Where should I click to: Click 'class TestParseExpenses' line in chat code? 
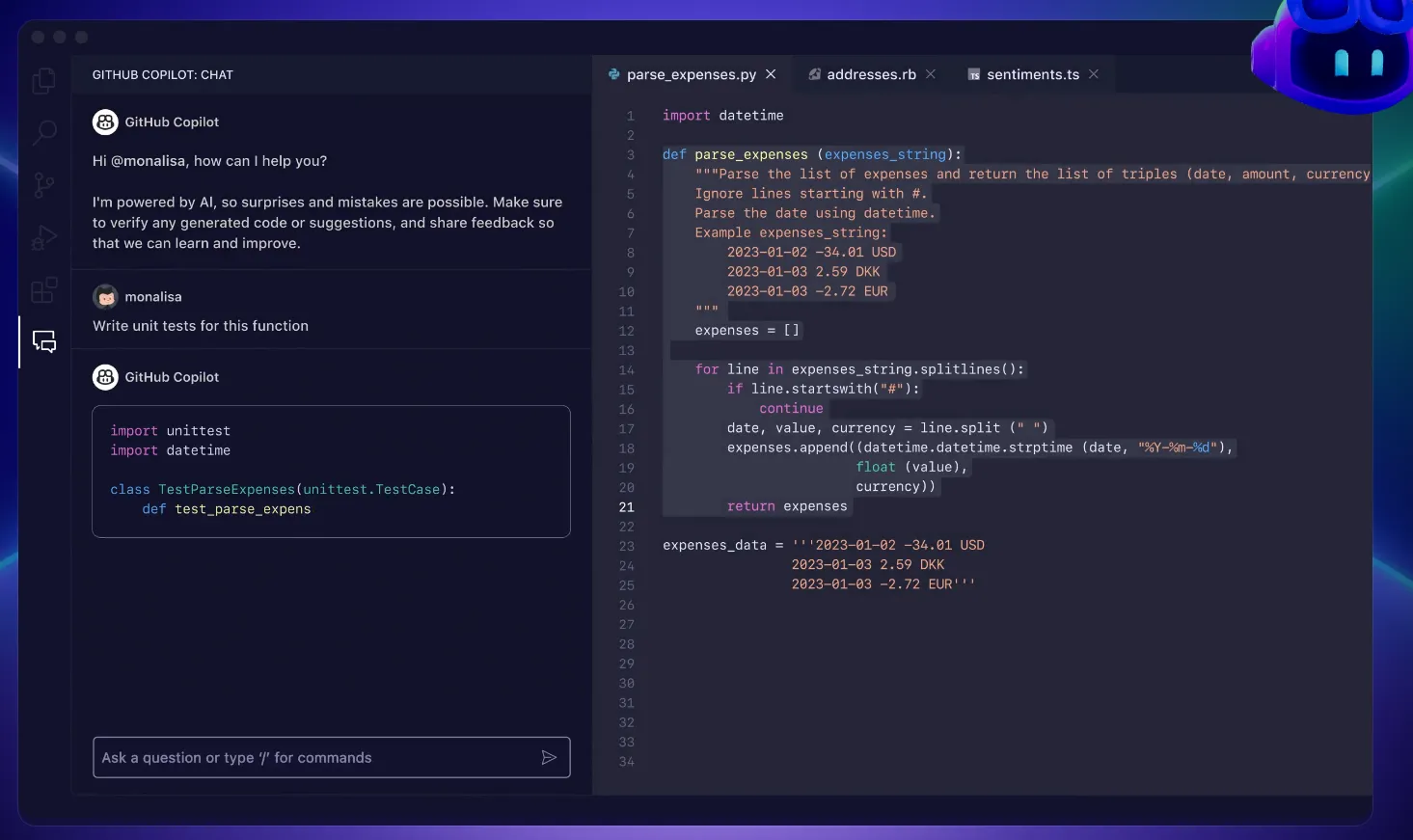pyautogui.click(x=283, y=490)
